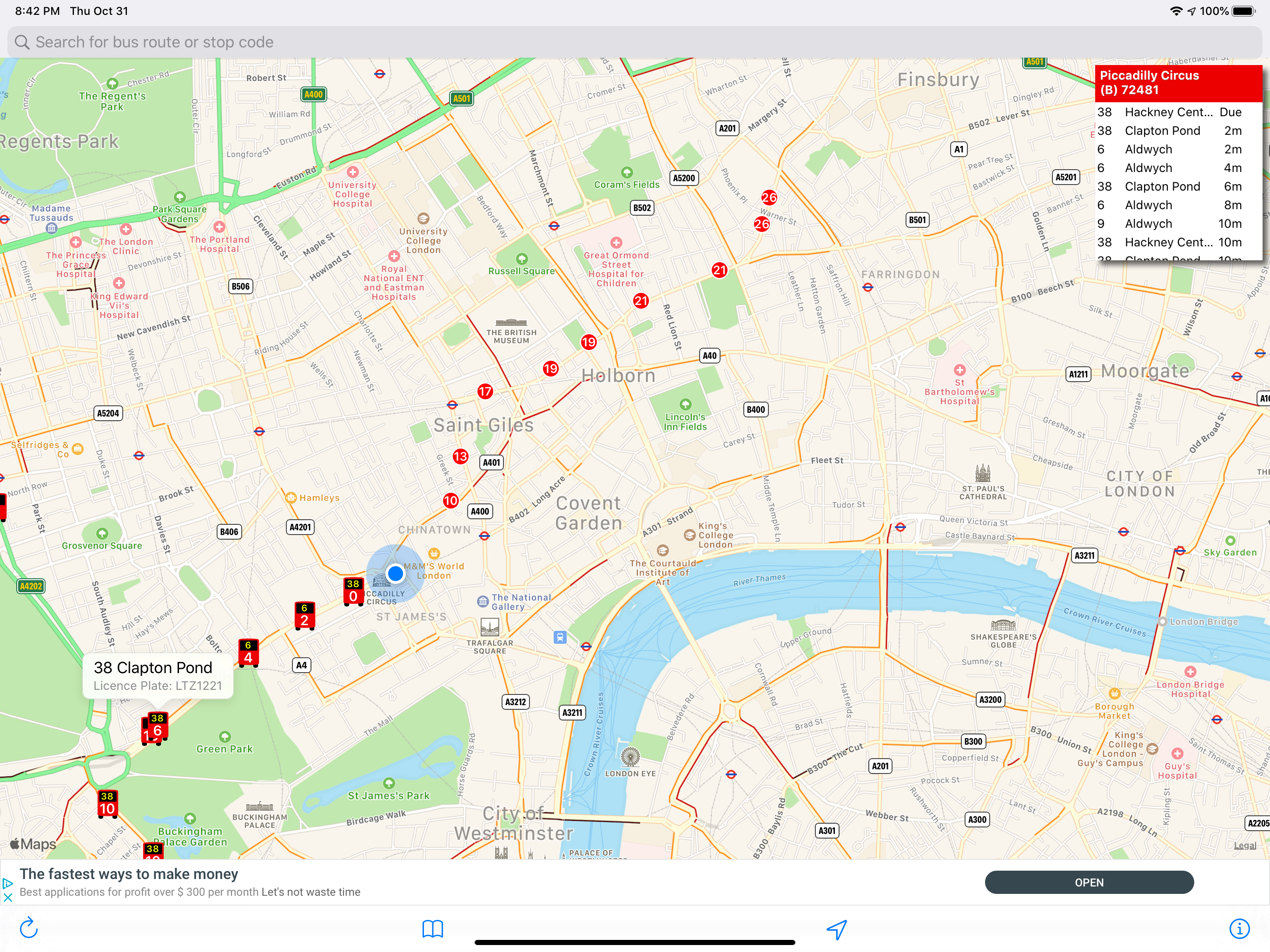Tap the Buckingham Palace landmark icon
This screenshot has height=952, width=1270.
(259, 806)
